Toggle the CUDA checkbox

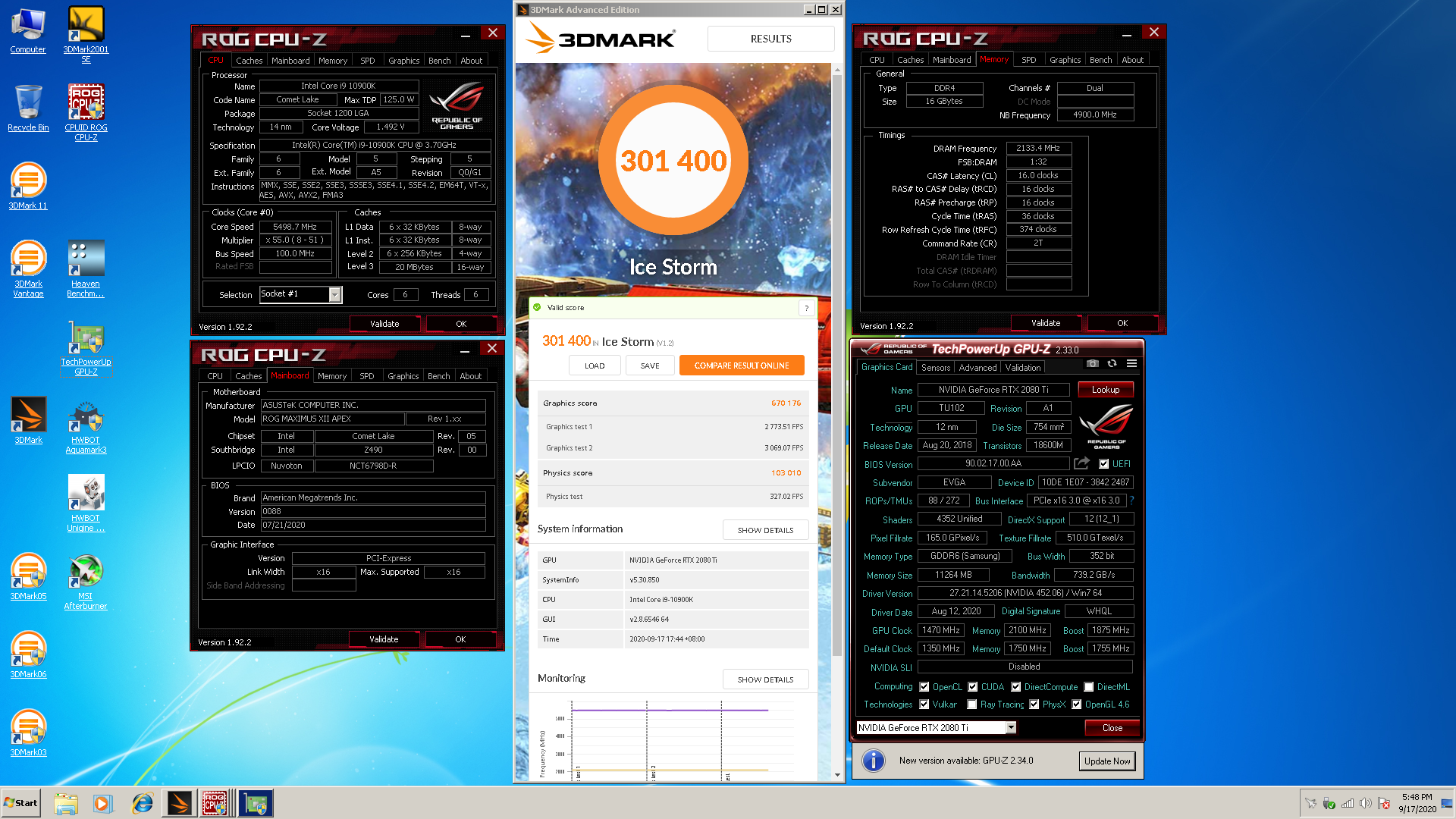coord(972,687)
